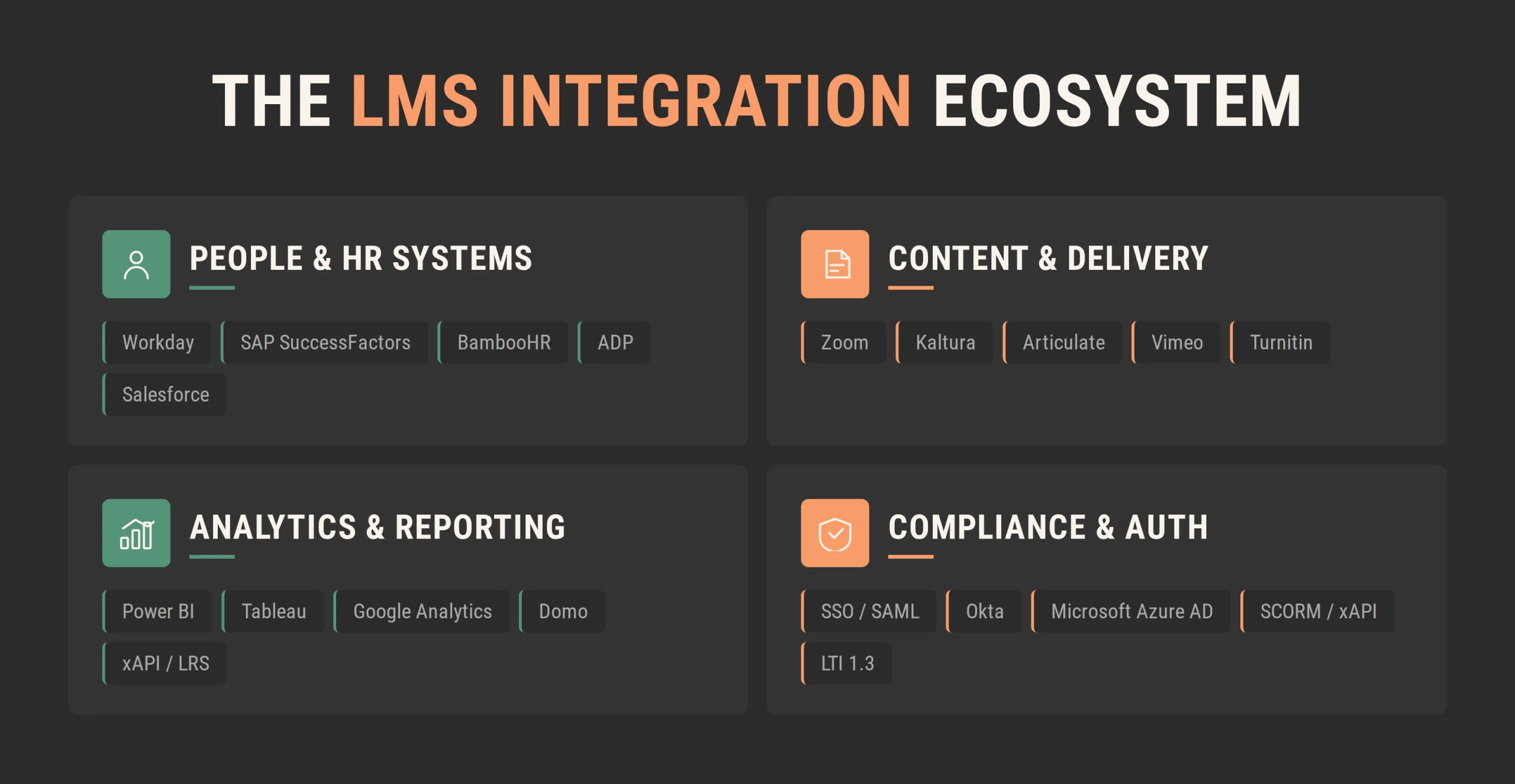Screen dimensions: 1515x784
Task: Choose the BambooHR tag
Action: tap(503, 343)
